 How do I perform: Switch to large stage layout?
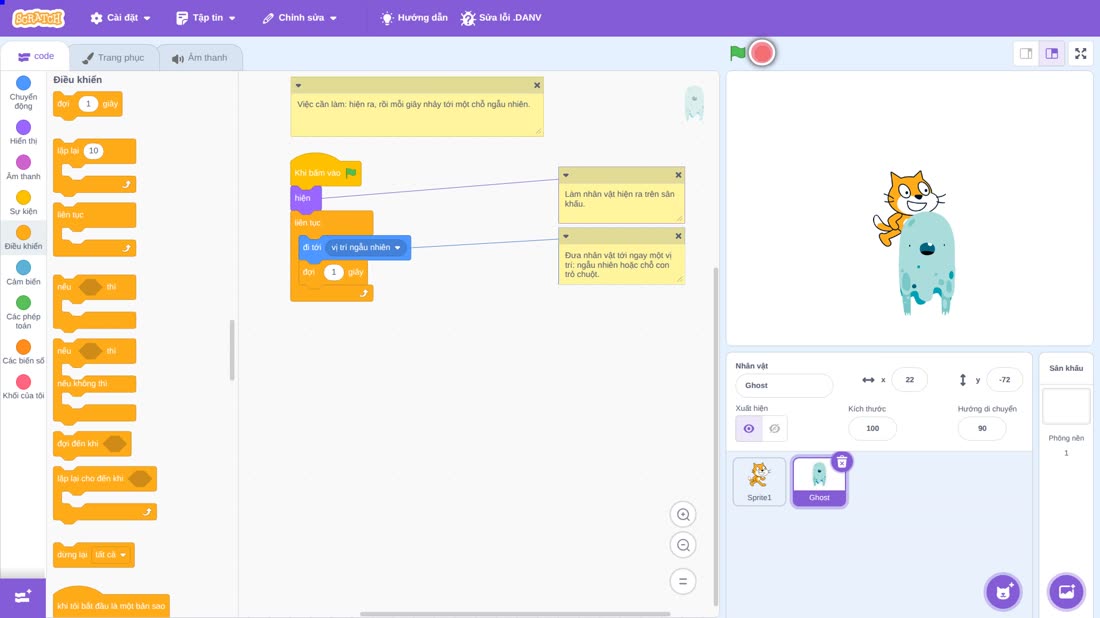point(1052,53)
